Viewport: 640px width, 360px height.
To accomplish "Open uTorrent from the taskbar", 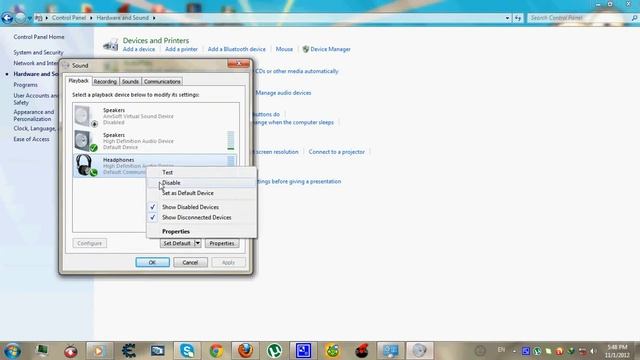I will pos(274,351).
